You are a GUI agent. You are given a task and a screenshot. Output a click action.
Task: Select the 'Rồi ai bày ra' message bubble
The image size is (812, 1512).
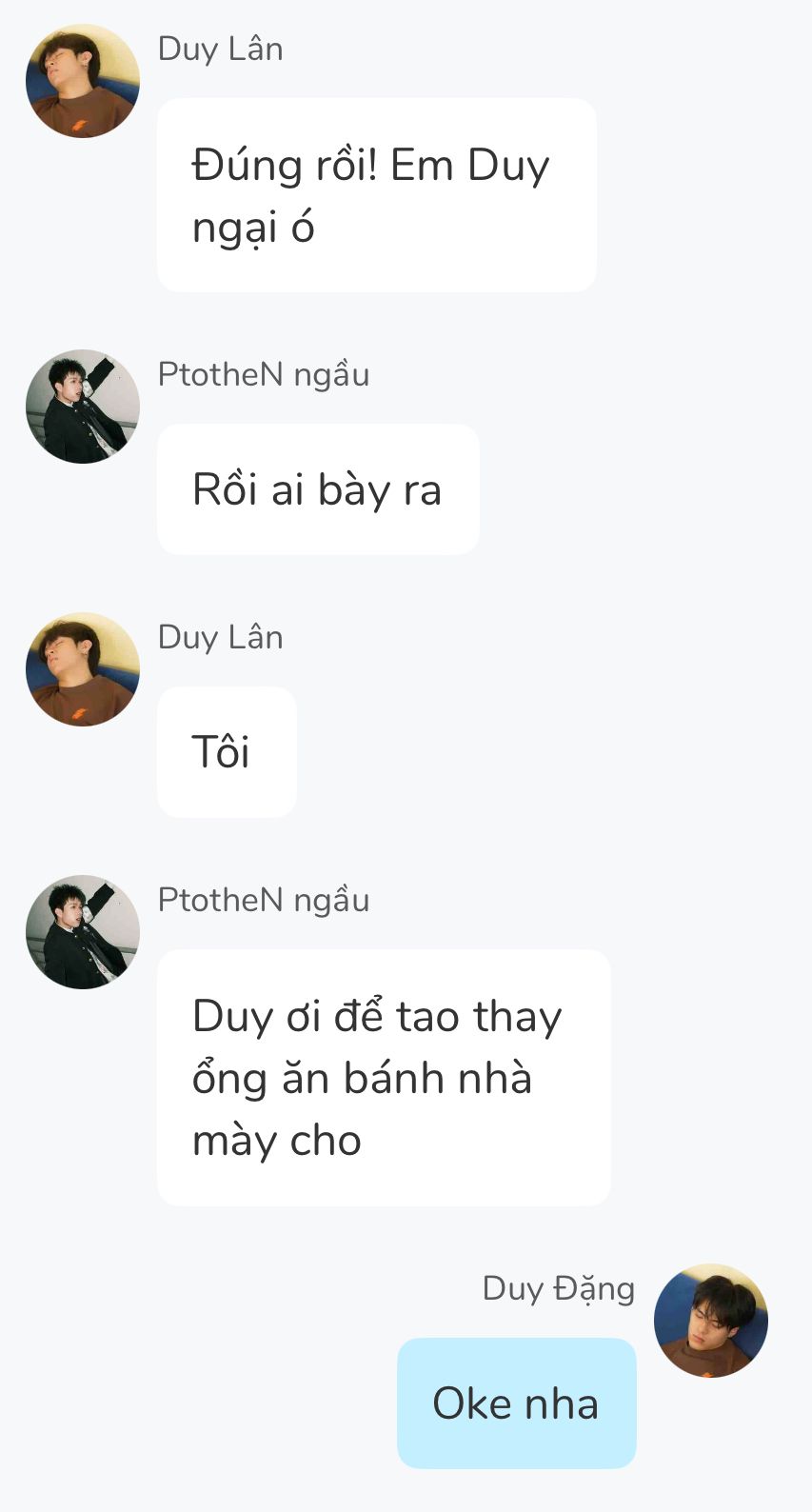point(318,489)
